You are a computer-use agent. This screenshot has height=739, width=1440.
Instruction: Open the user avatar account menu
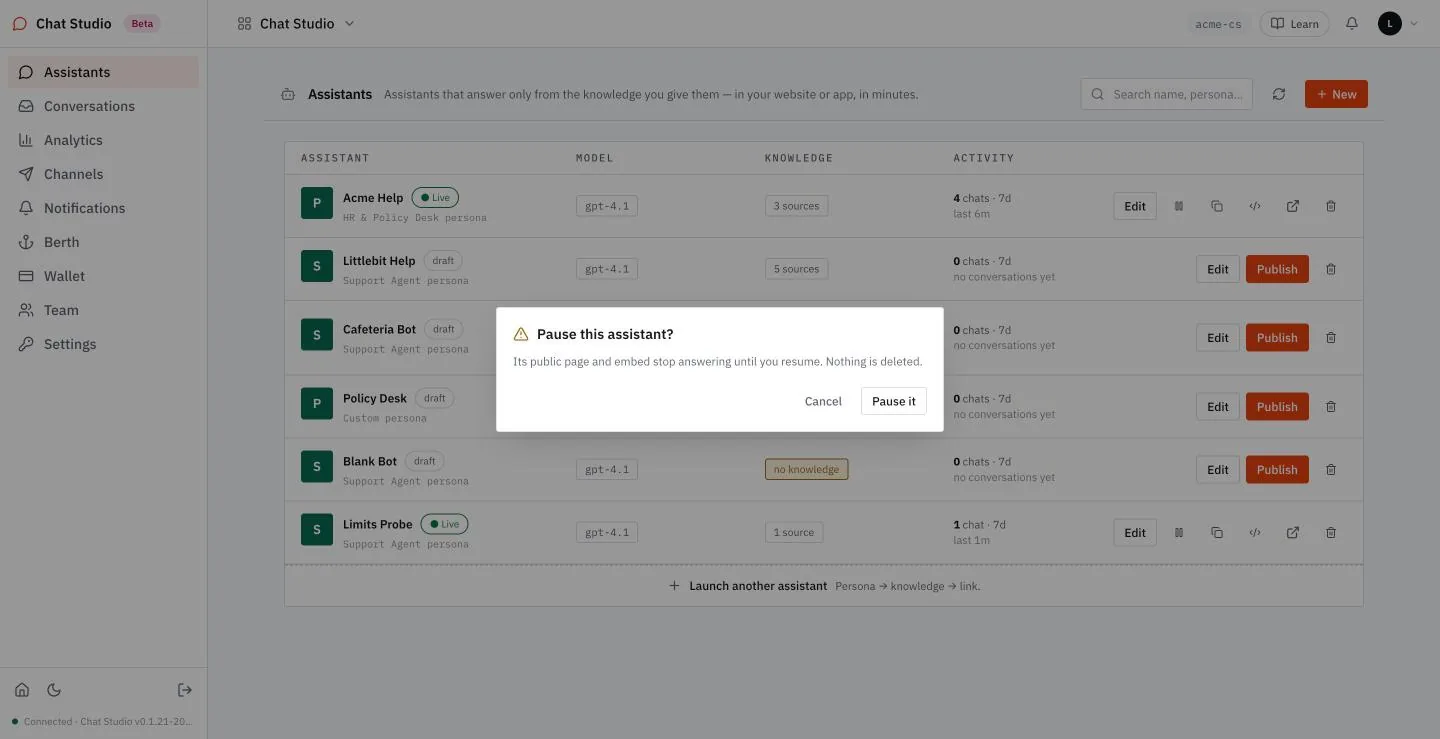[1398, 23]
